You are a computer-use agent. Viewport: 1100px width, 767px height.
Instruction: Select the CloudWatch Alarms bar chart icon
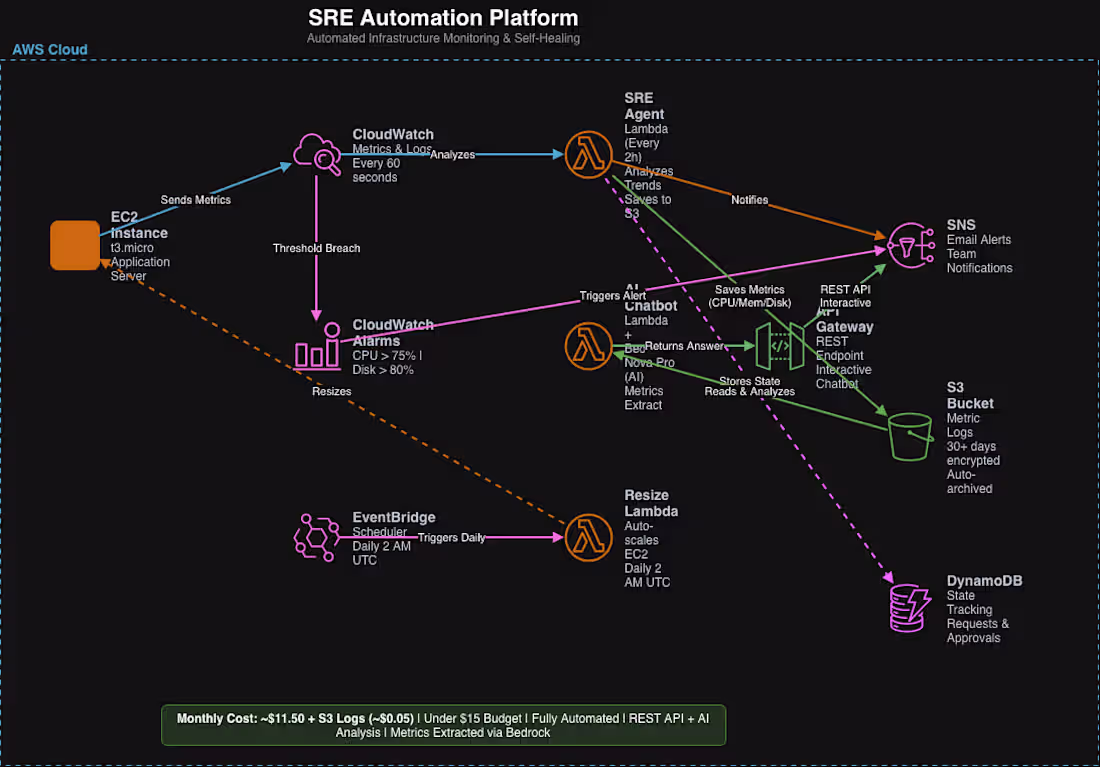(317, 345)
